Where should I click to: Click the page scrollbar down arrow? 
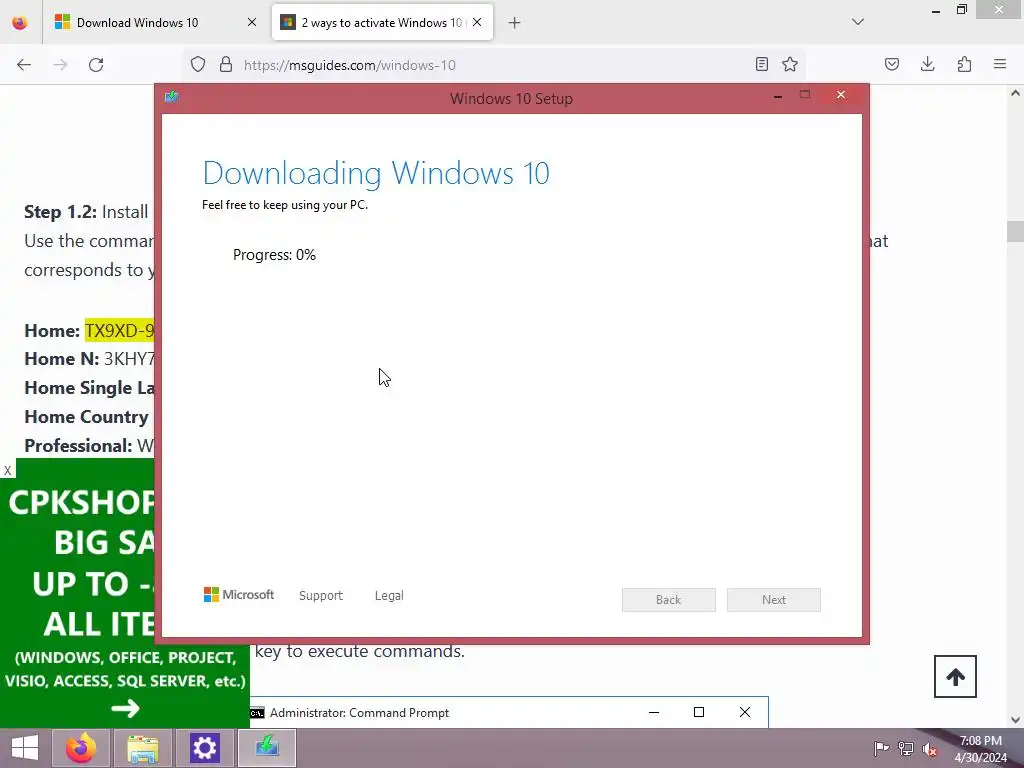click(1015, 720)
